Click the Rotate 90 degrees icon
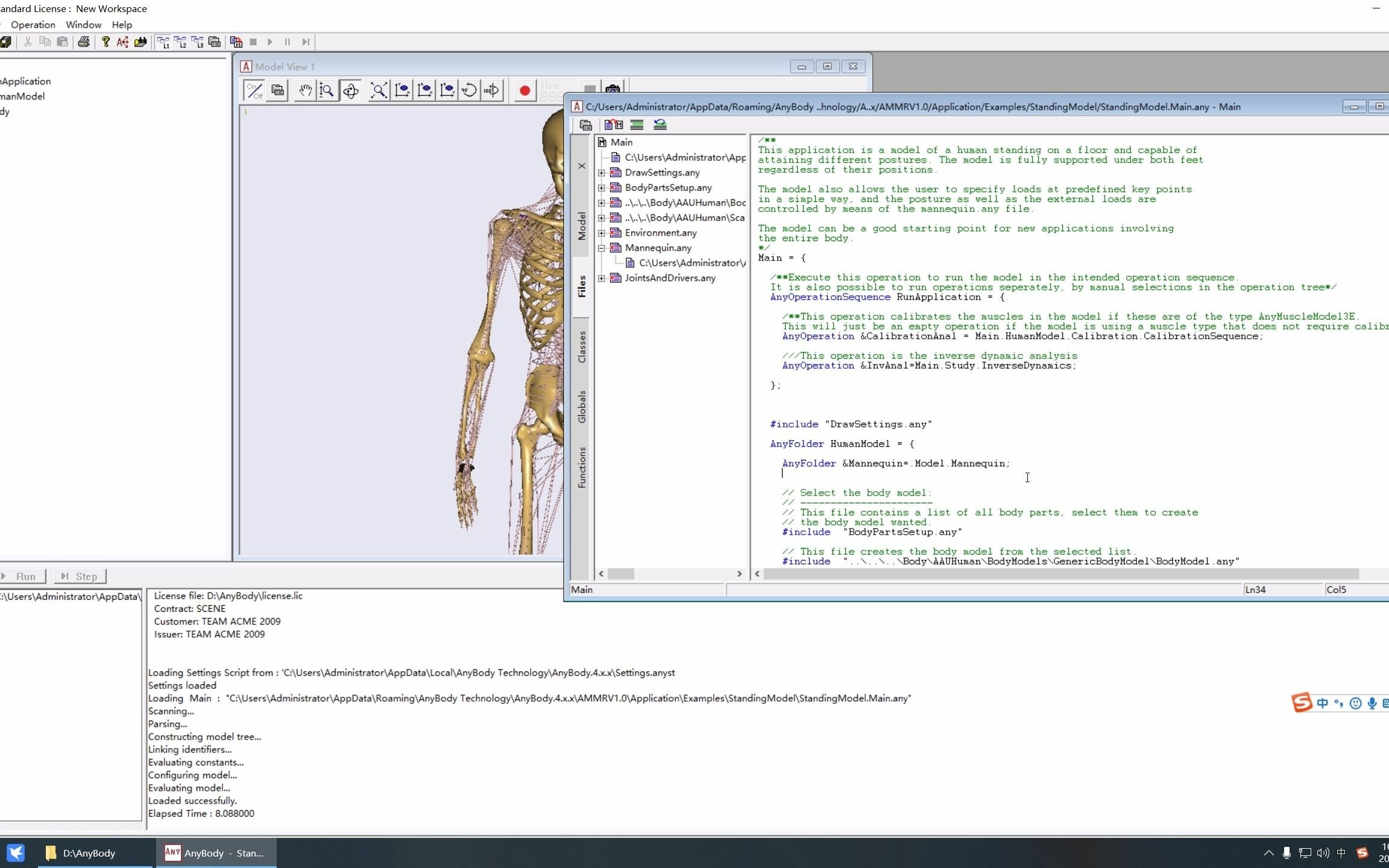The width and height of the screenshot is (1389, 868). click(x=469, y=90)
